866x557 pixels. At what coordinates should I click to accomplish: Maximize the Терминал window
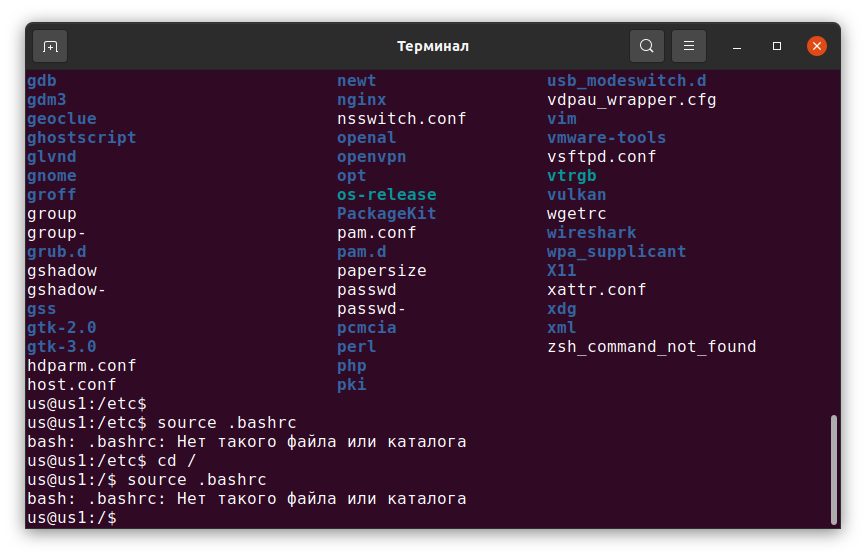(x=777, y=46)
